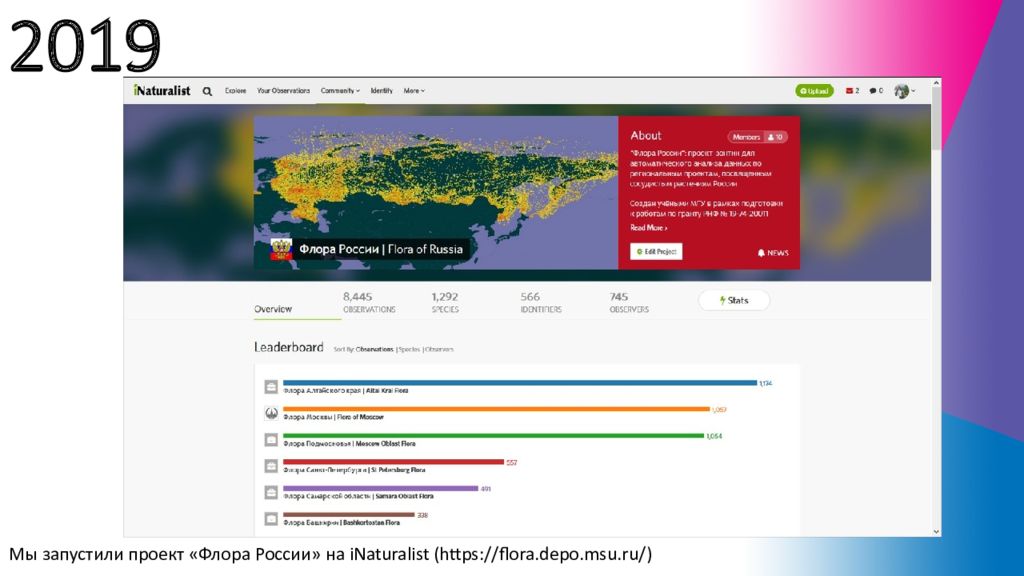Click the green Upload button
Viewport: 1024px width, 576px height.
coord(814,91)
